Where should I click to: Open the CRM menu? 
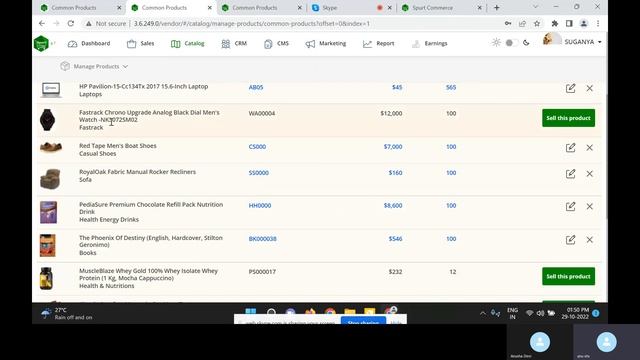click(x=234, y=43)
